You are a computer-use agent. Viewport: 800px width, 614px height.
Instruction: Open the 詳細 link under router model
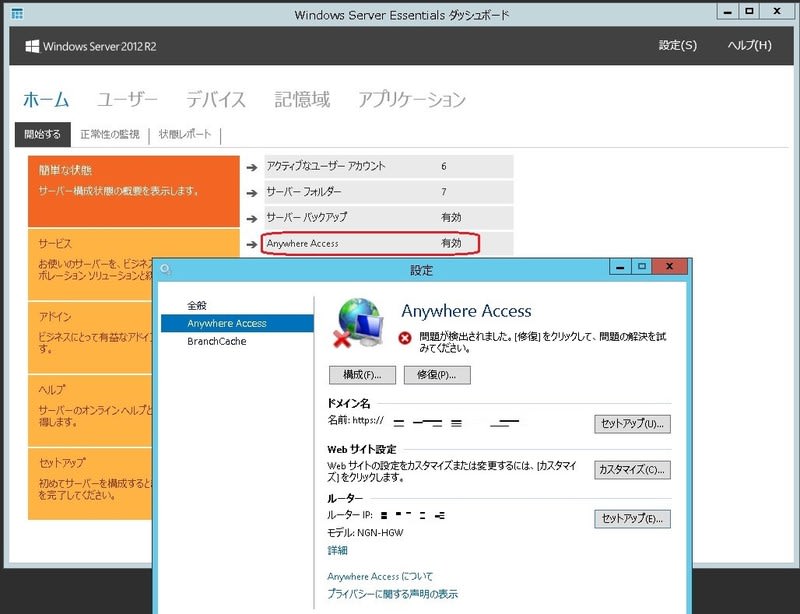click(338, 550)
